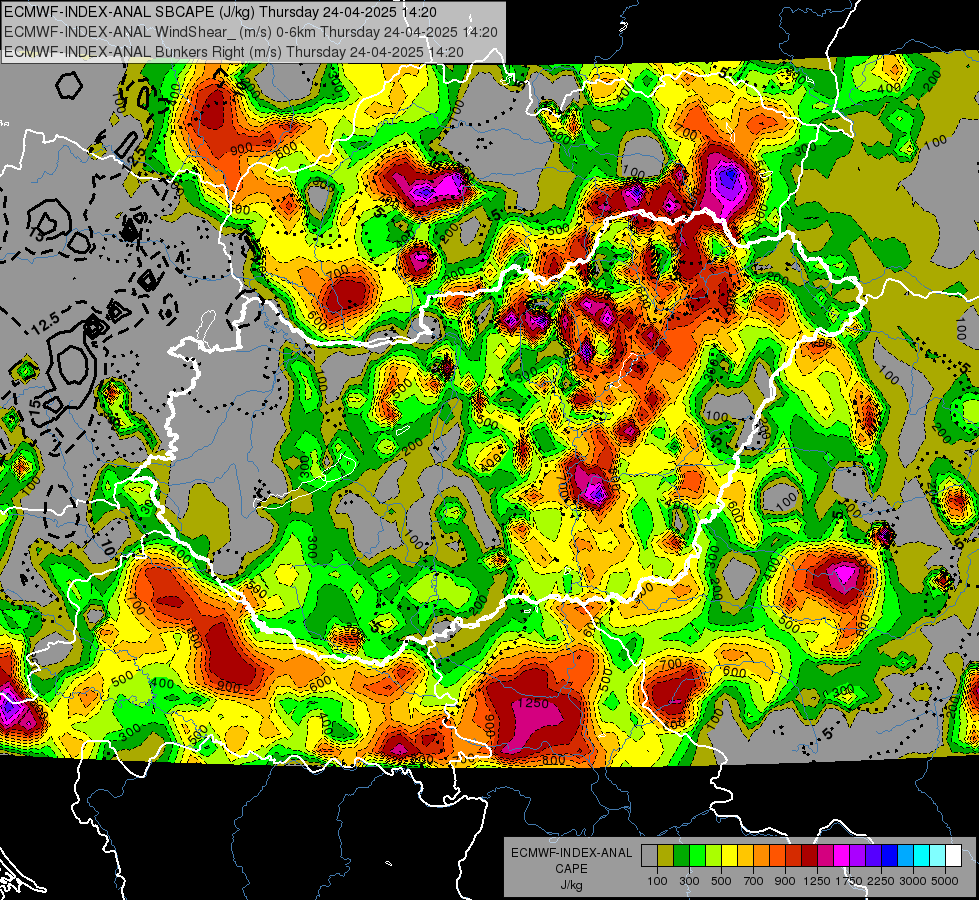979x900 pixels.
Task: Click the WindShear 0-6km header line
Action: pyautogui.click(x=250, y=32)
